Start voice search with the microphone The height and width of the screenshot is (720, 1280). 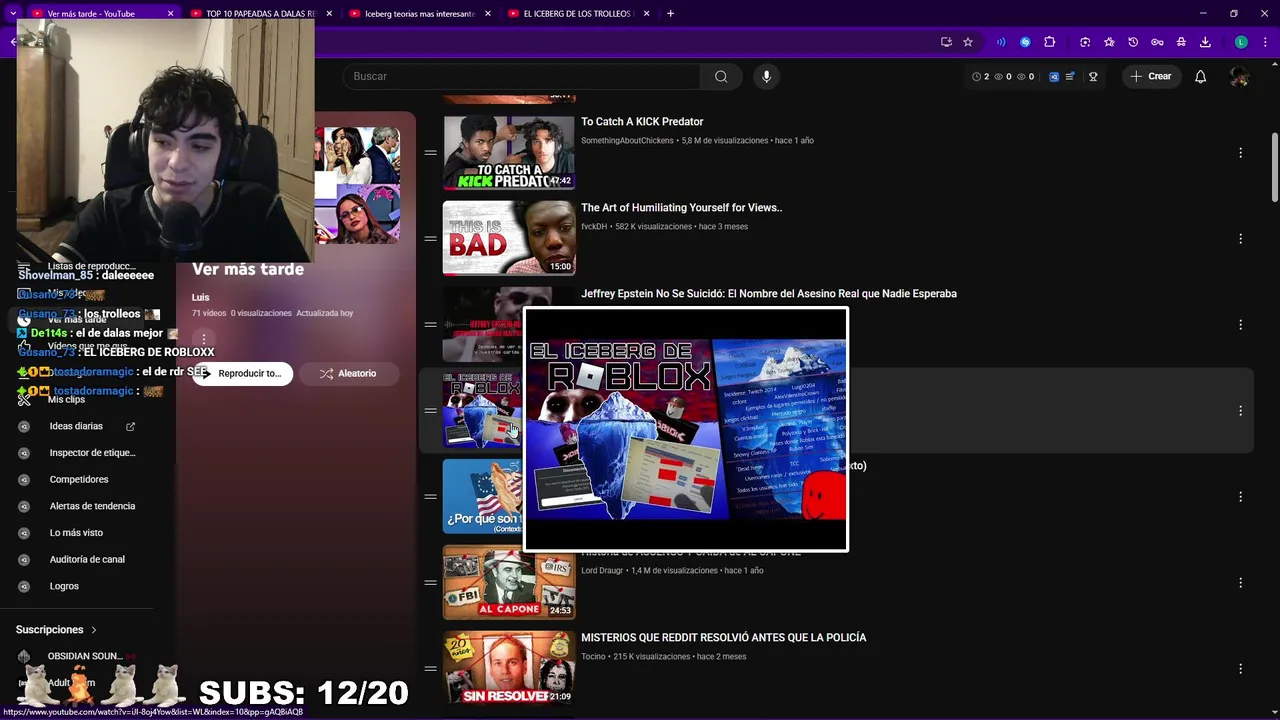[x=767, y=76]
